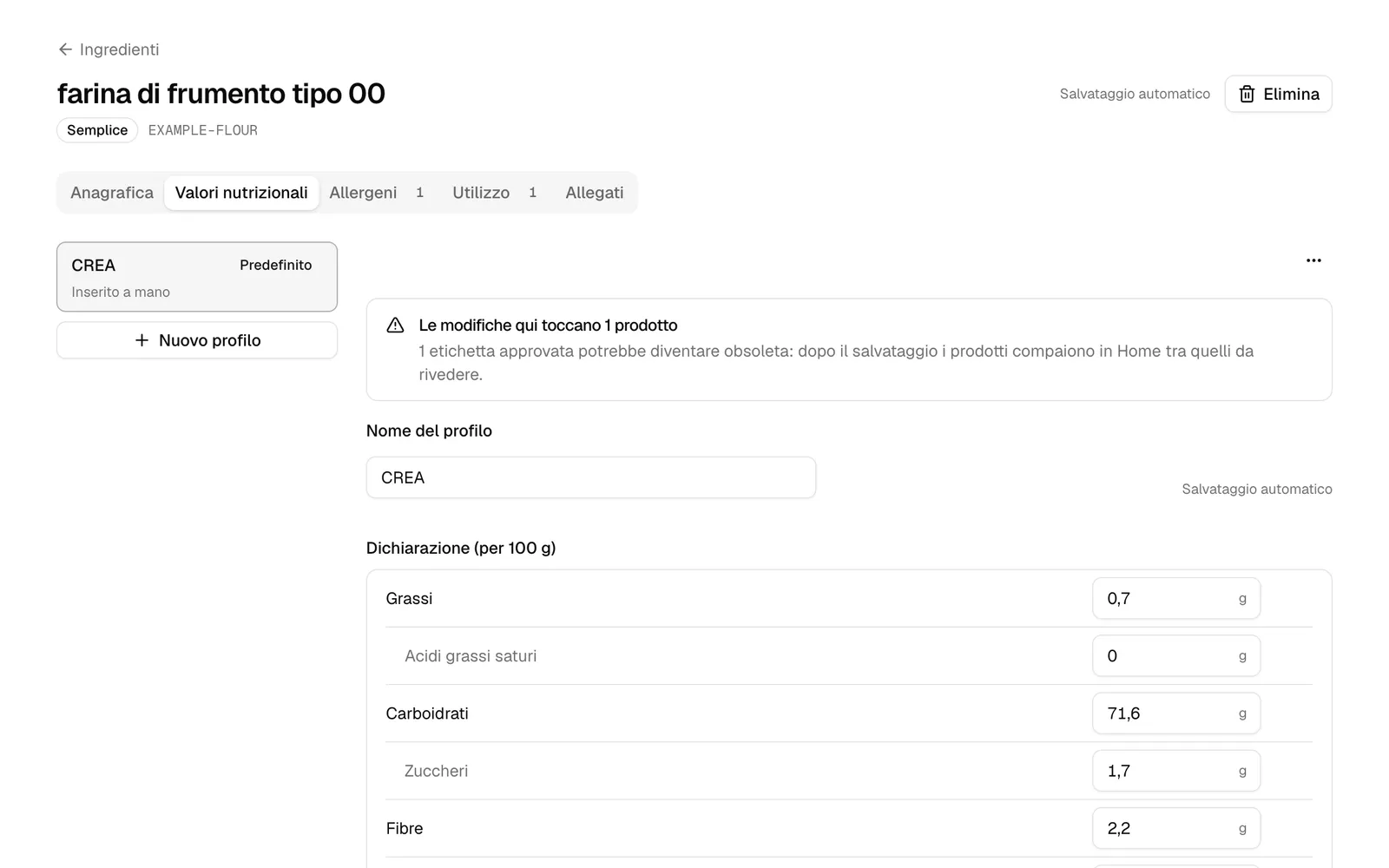This screenshot has width=1389, height=868.
Task: Click Dichiarazione (per 100 g) heading
Action: click(x=461, y=548)
